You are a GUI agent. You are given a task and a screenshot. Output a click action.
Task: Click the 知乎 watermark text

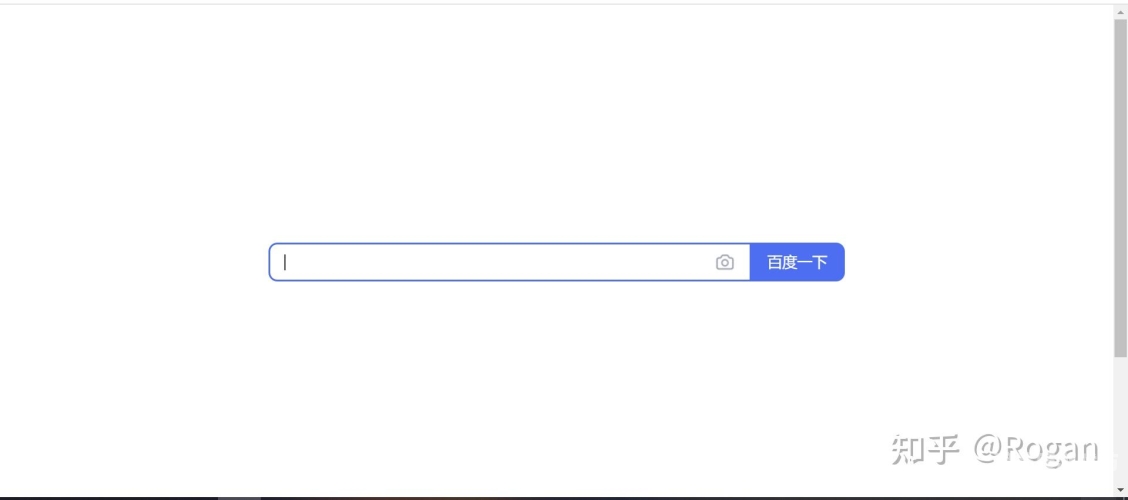click(924, 450)
